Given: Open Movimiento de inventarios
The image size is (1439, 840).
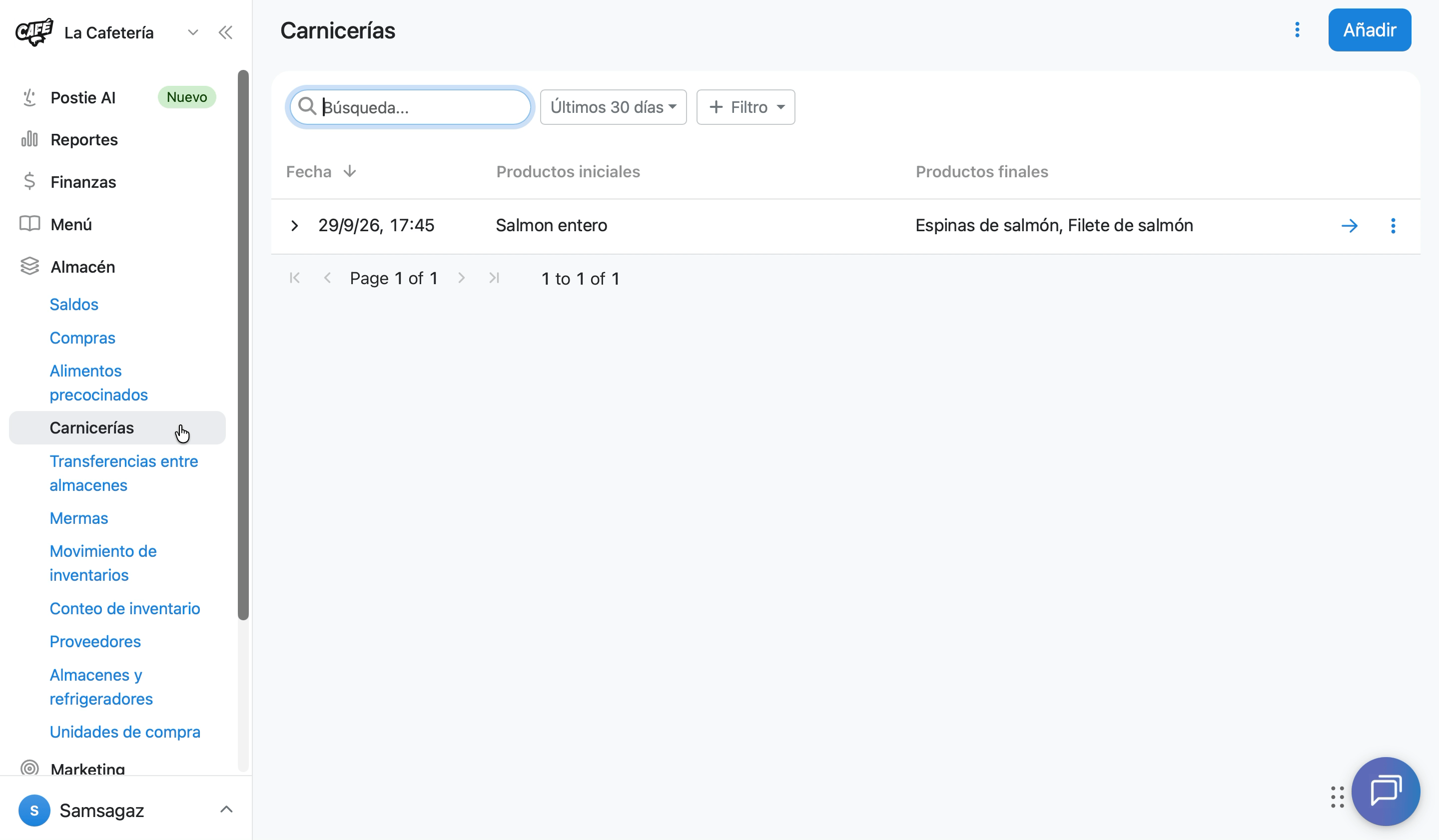Looking at the screenshot, I should tap(103, 563).
